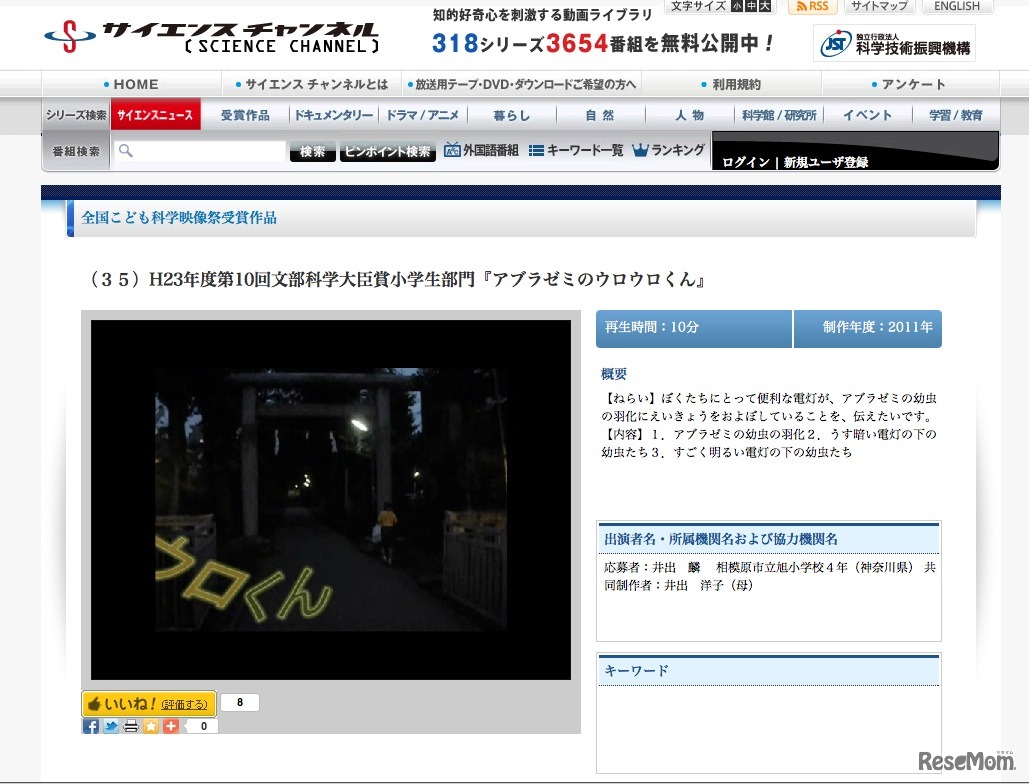Open 利用規約 terms page

coord(731,84)
